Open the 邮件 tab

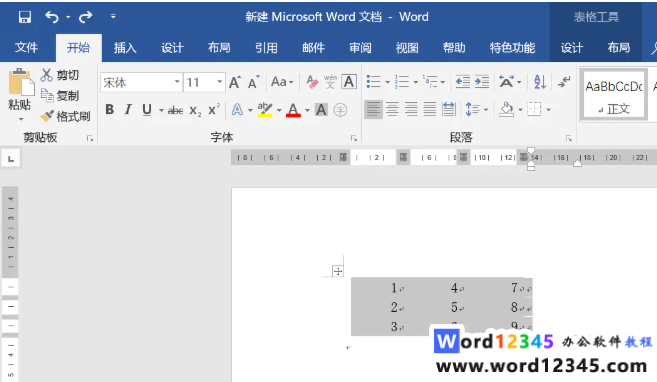click(313, 48)
